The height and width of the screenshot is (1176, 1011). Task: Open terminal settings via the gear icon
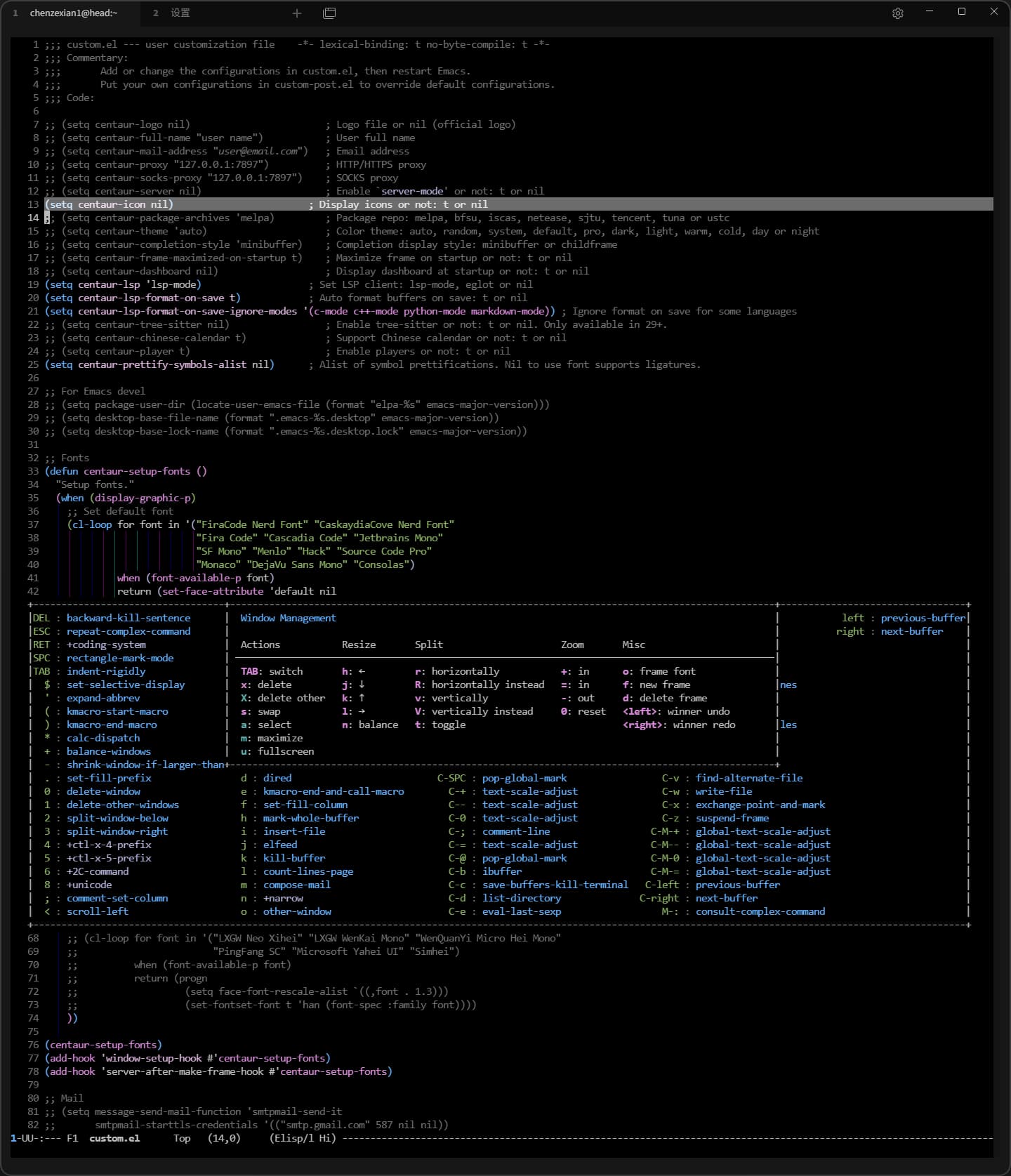(x=897, y=13)
